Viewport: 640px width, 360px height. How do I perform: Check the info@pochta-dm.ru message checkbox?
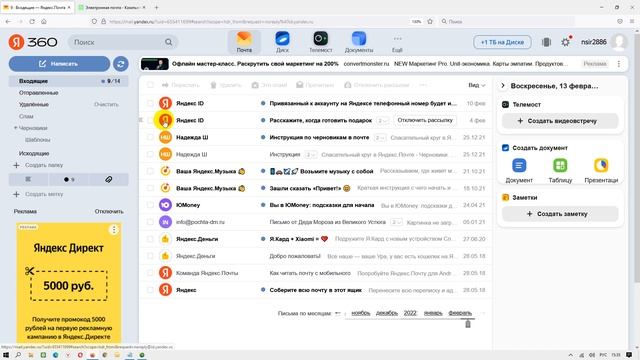click(x=150, y=222)
